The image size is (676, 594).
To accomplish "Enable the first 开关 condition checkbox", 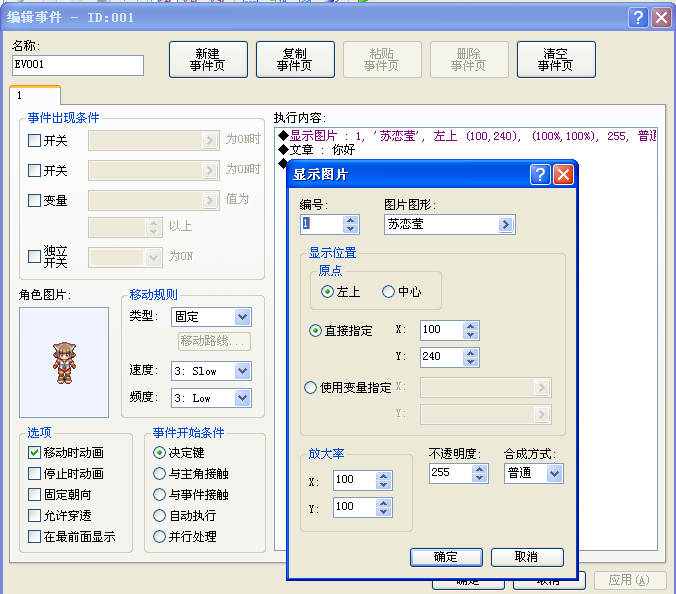I will click(x=34, y=141).
